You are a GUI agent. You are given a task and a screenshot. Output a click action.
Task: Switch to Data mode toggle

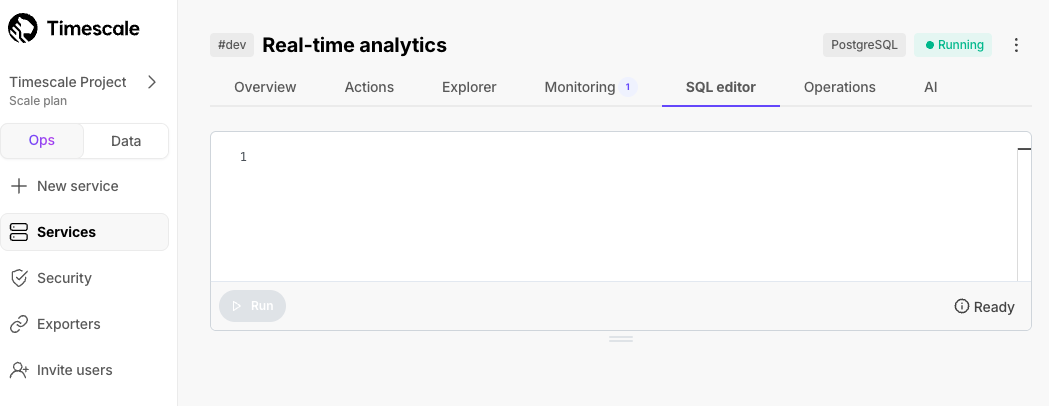point(126,141)
